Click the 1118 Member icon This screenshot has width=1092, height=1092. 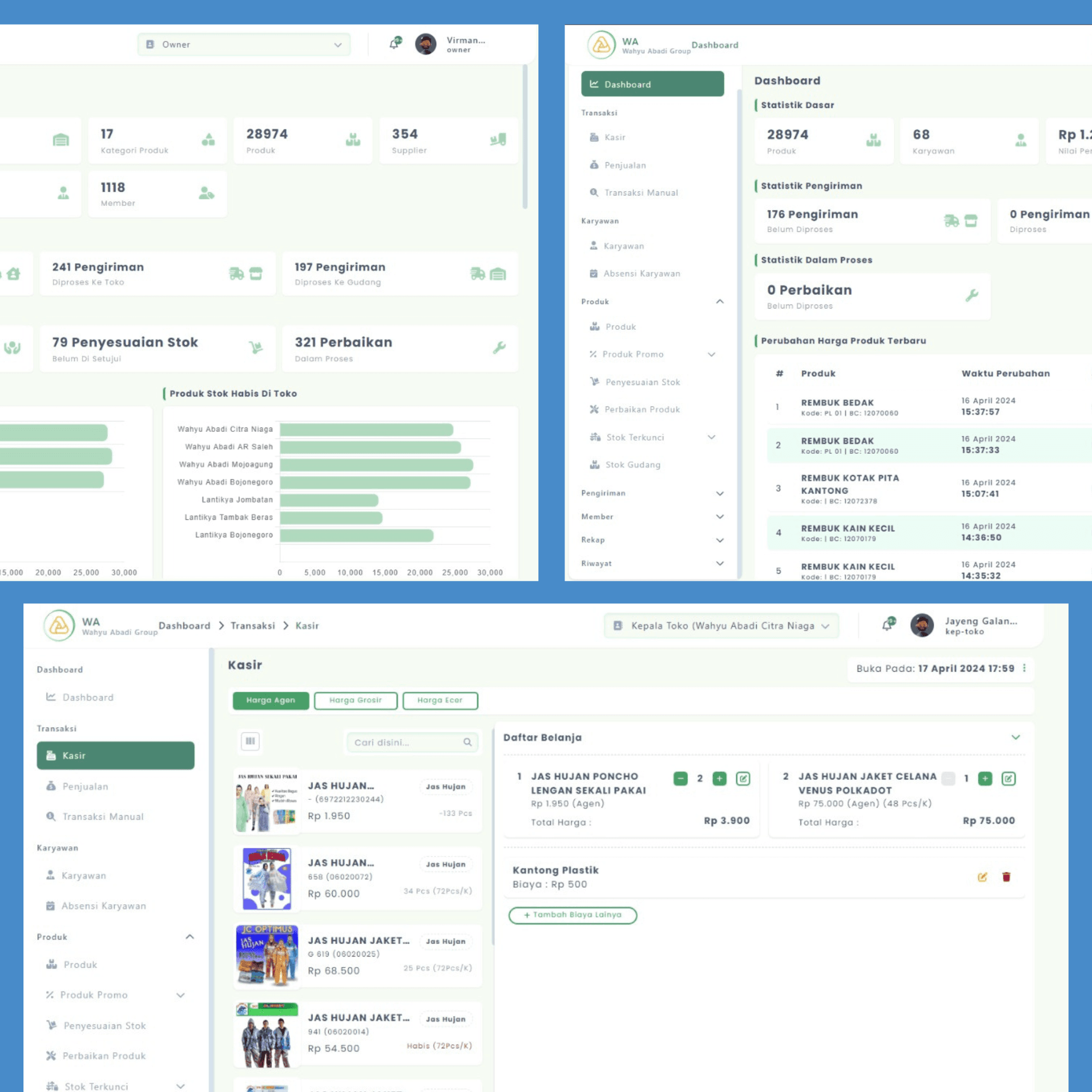206,193
